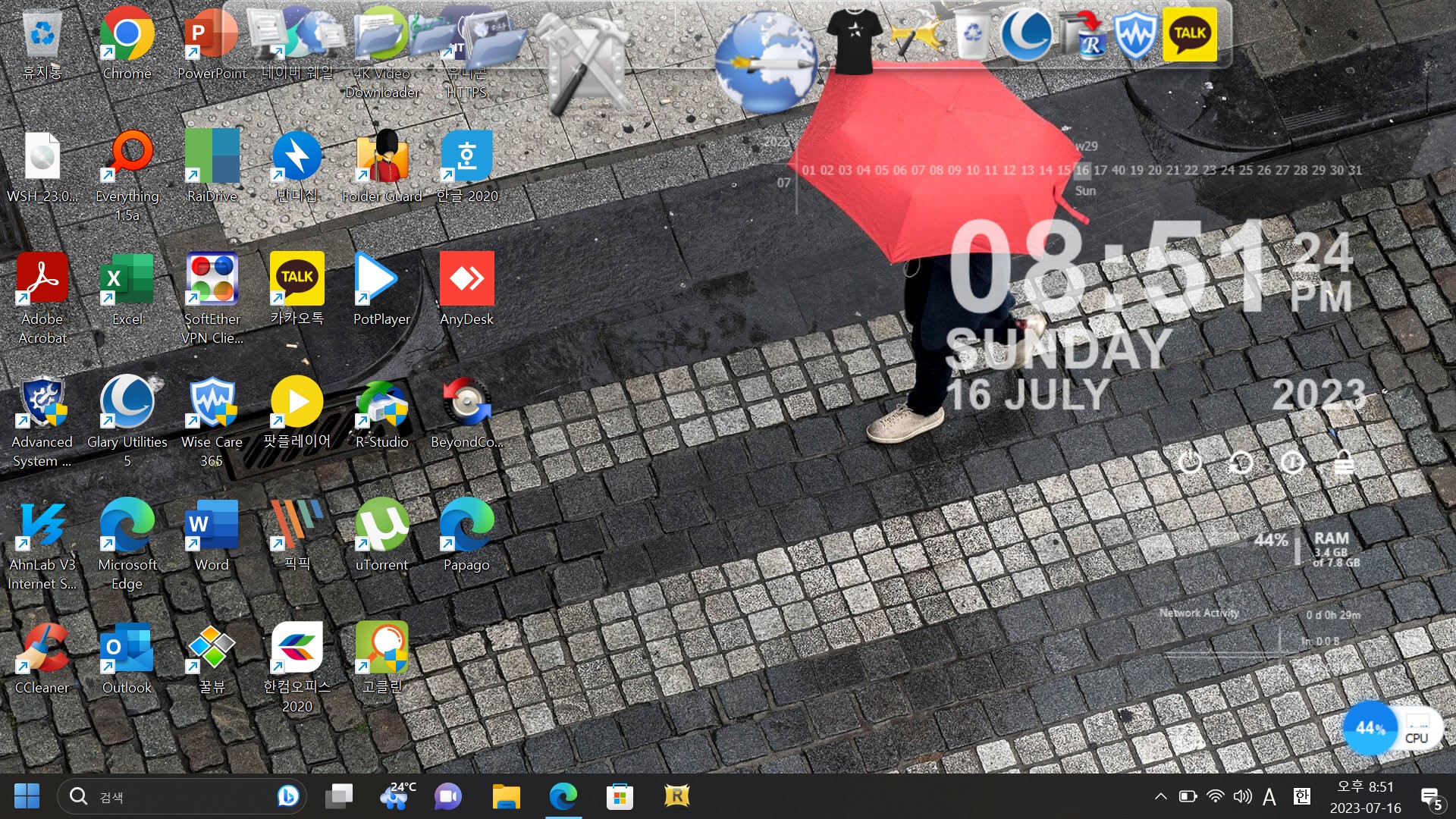Open the taskbar clock showing 오후 8:51
Image resolution: width=1456 pixels, height=819 pixels.
coord(1366,797)
